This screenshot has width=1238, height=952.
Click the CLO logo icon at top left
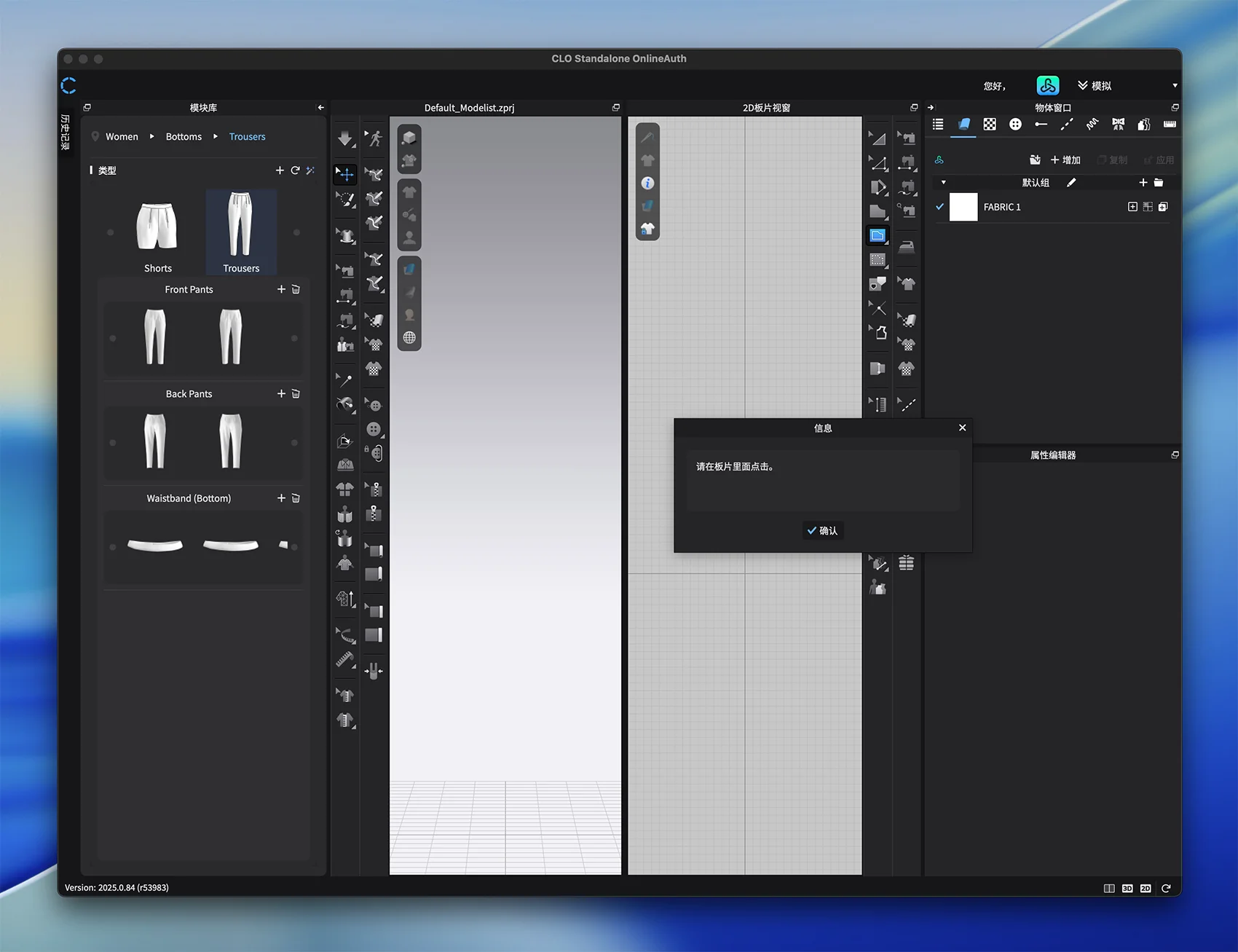pyautogui.click(x=68, y=86)
